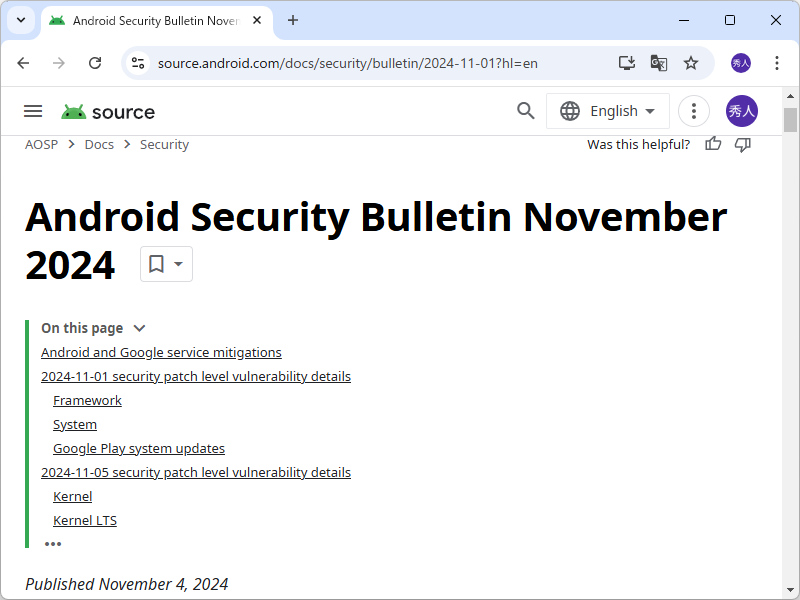Screen dimensions: 800x600
Task: Open Google Translate from the address bar
Action: click(x=659, y=62)
